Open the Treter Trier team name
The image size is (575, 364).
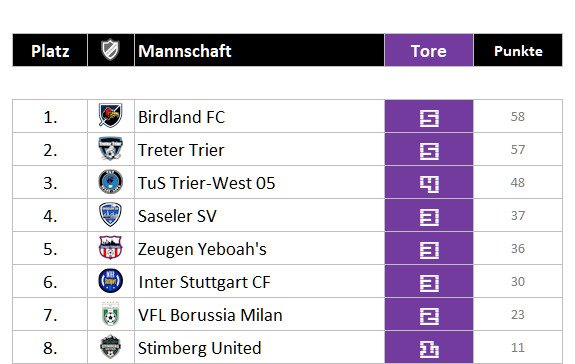tap(181, 150)
